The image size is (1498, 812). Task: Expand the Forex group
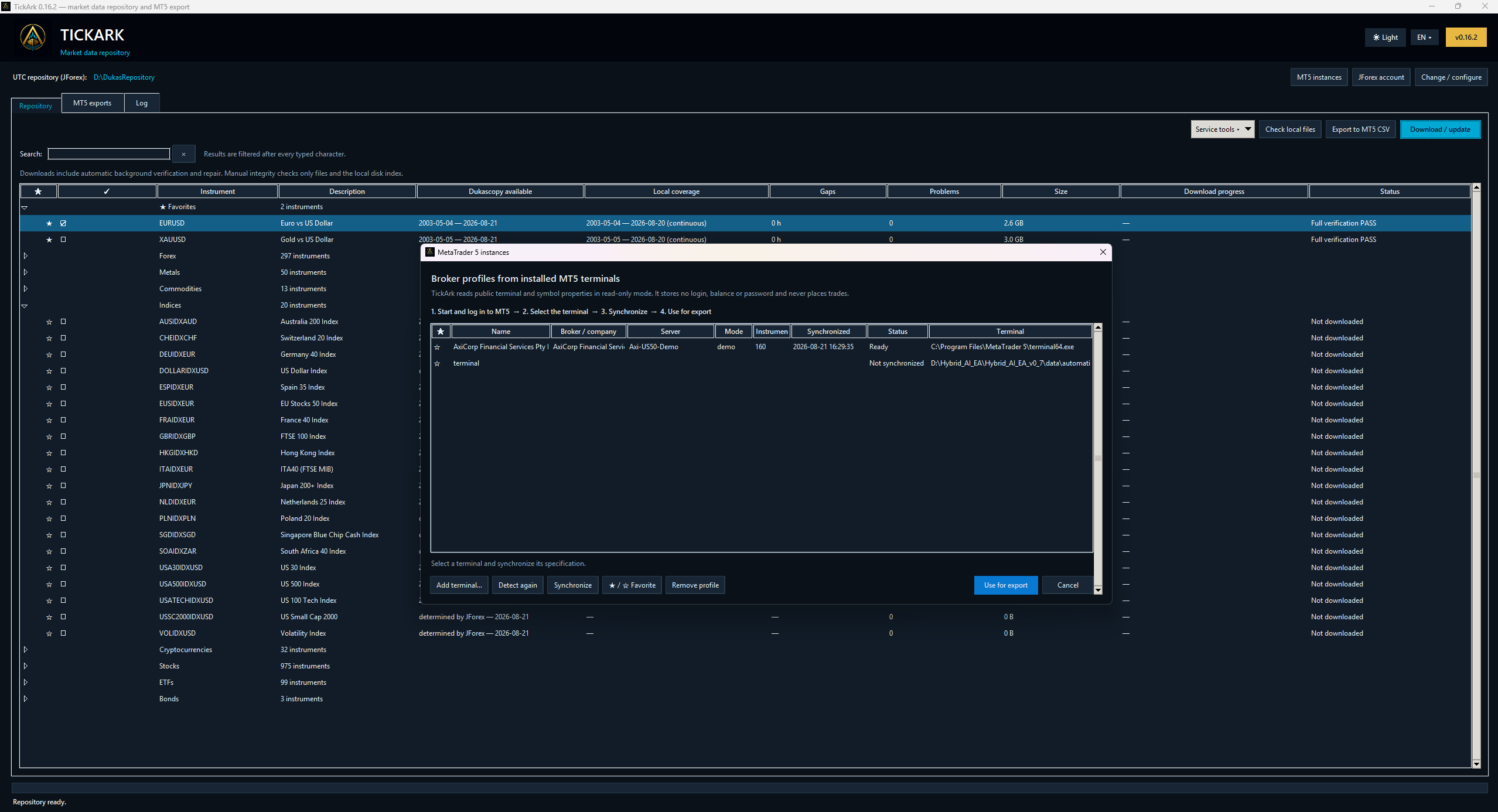[x=25, y=256]
